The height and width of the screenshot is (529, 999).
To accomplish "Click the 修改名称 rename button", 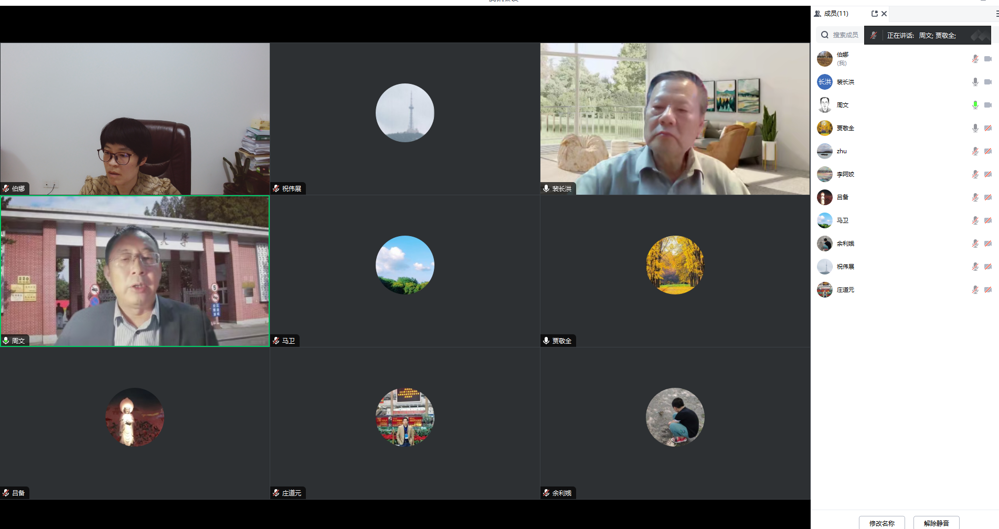I will point(881,523).
